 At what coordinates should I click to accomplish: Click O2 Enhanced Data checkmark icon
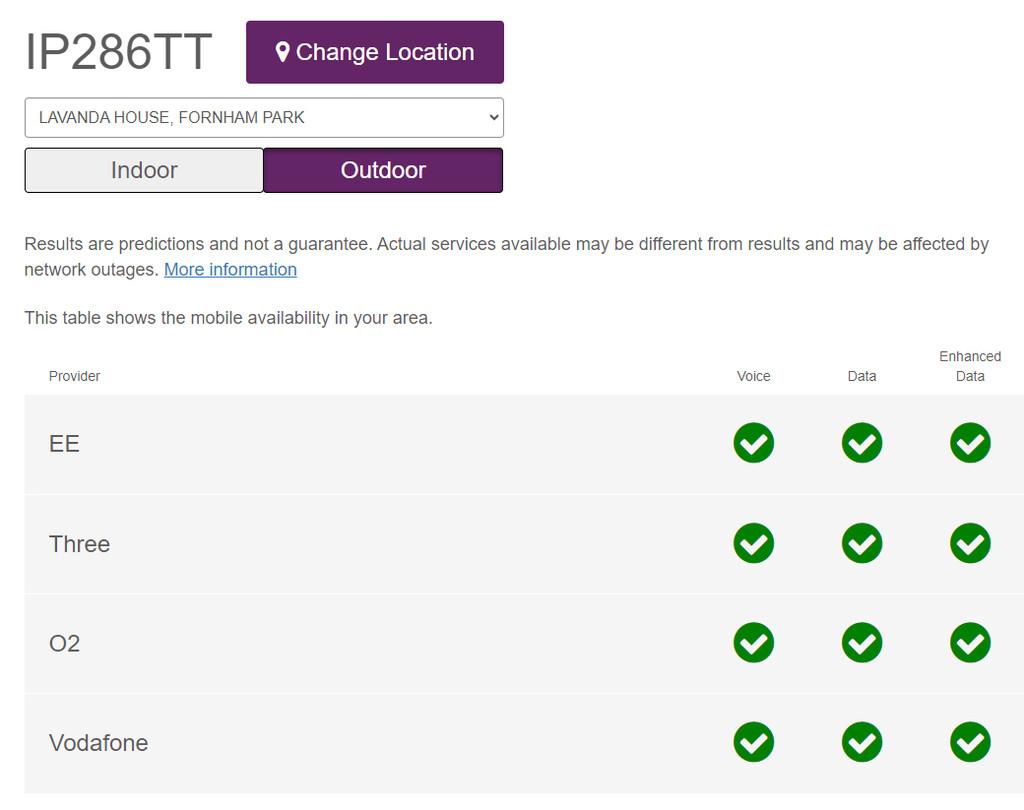coord(970,643)
